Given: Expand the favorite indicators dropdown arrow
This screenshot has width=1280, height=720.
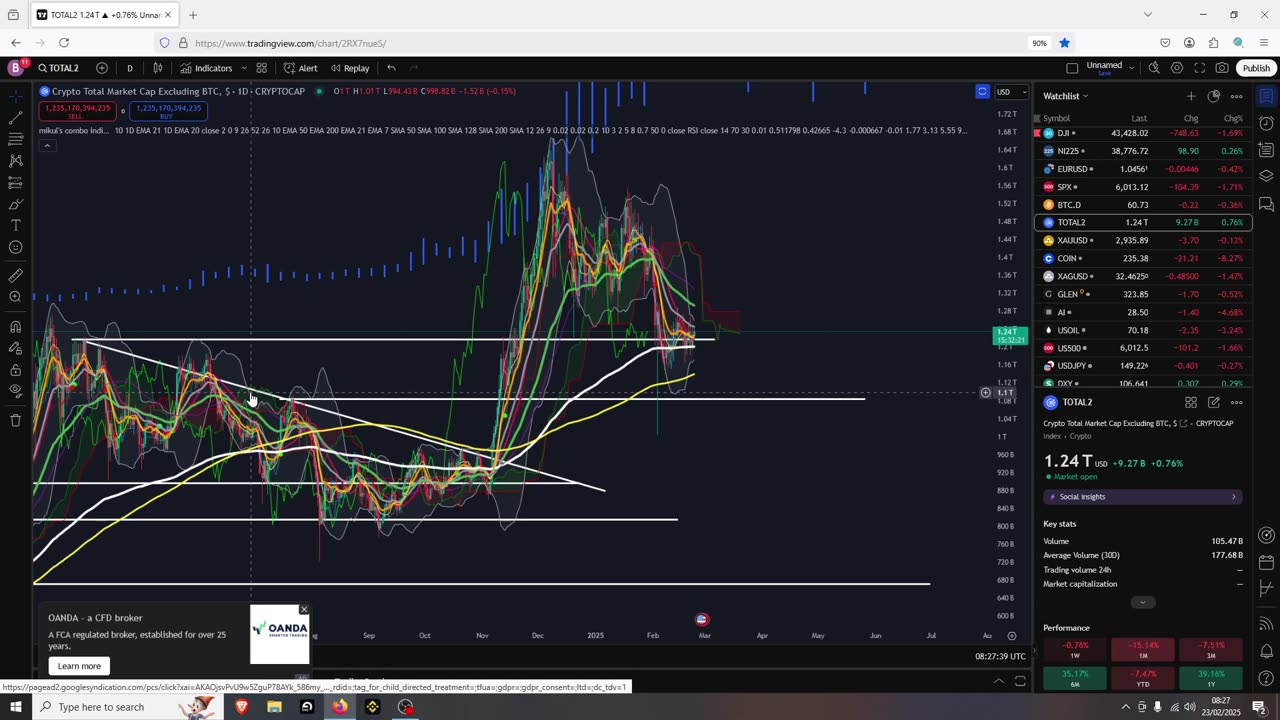Looking at the screenshot, I should tap(244, 68).
